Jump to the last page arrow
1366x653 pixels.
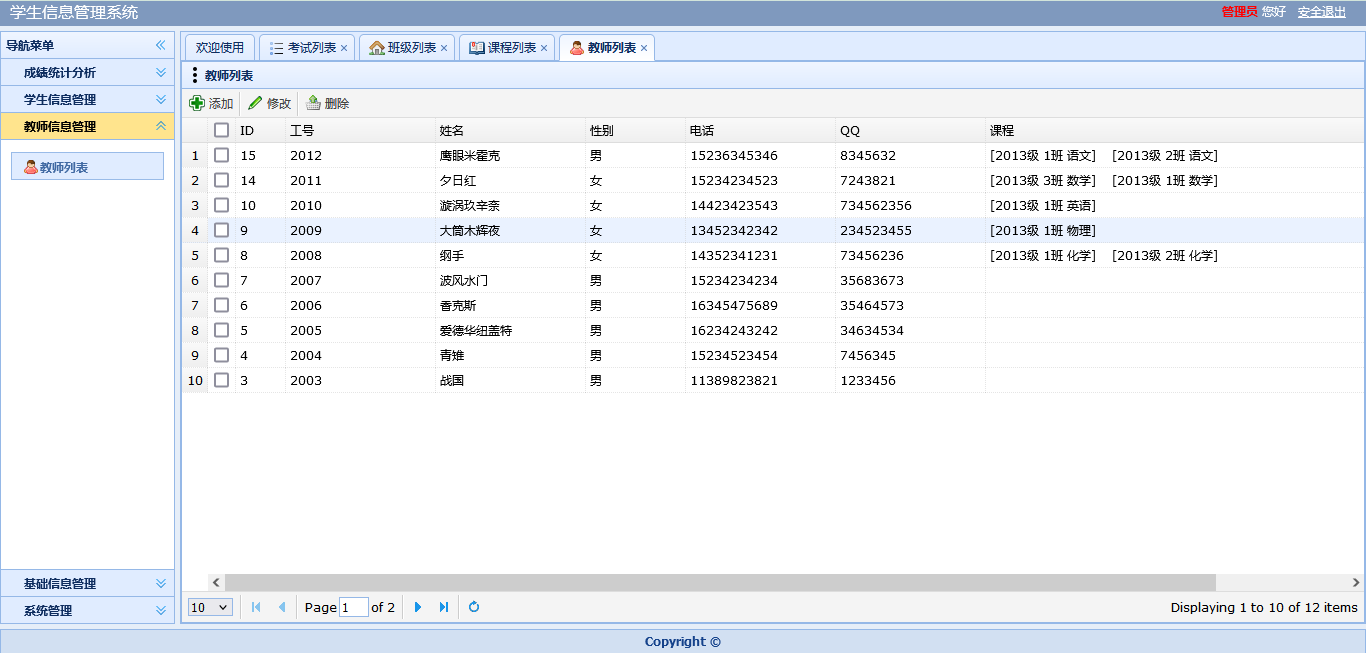444,607
